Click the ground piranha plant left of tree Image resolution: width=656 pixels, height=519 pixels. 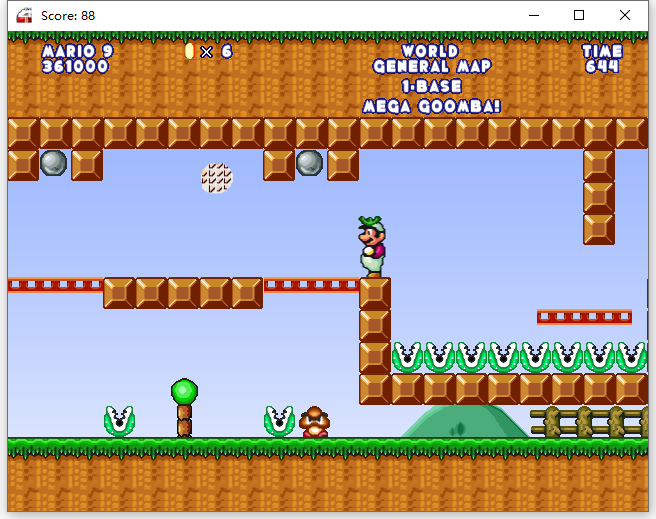pyautogui.click(x=119, y=421)
